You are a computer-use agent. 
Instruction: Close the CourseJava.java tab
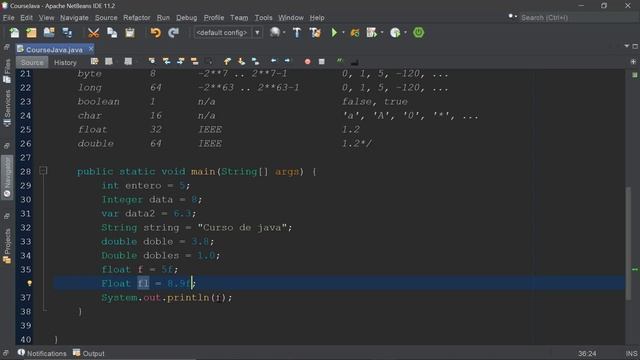click(91, 49)
